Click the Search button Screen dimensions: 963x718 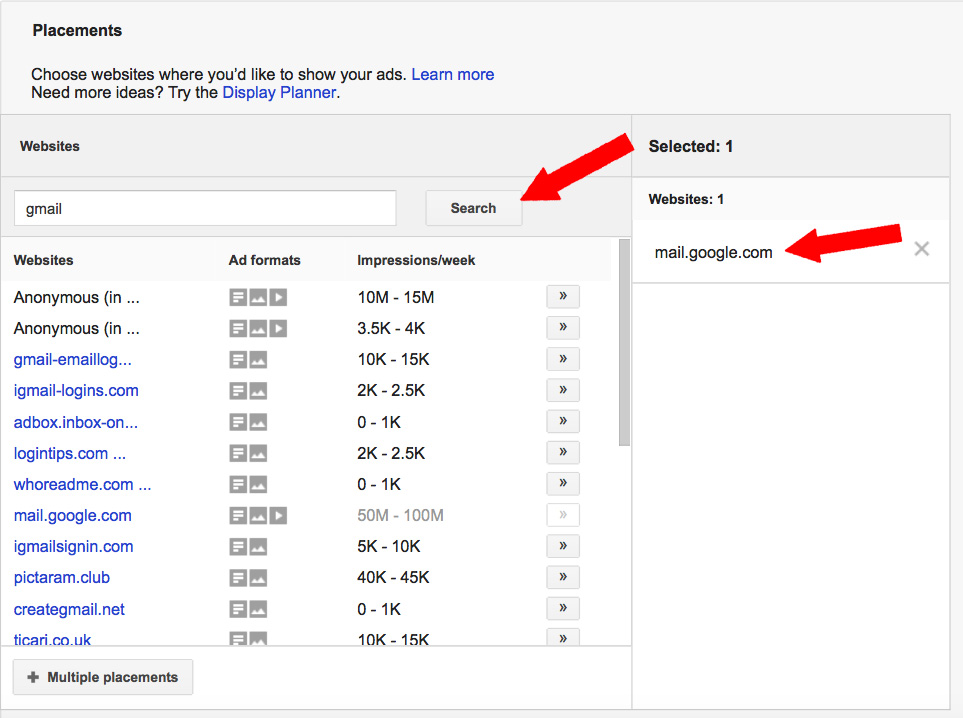(474, 208)
